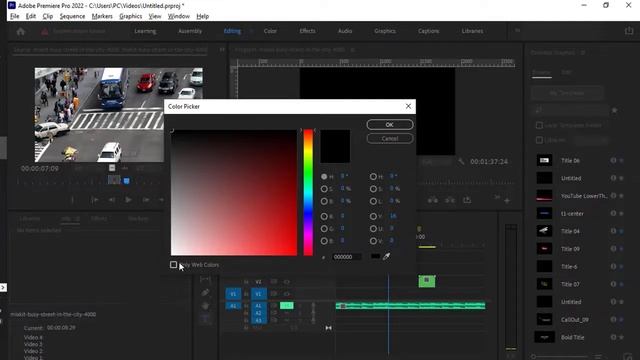Open the workspace overflow chevrons menu

point(517,31)
